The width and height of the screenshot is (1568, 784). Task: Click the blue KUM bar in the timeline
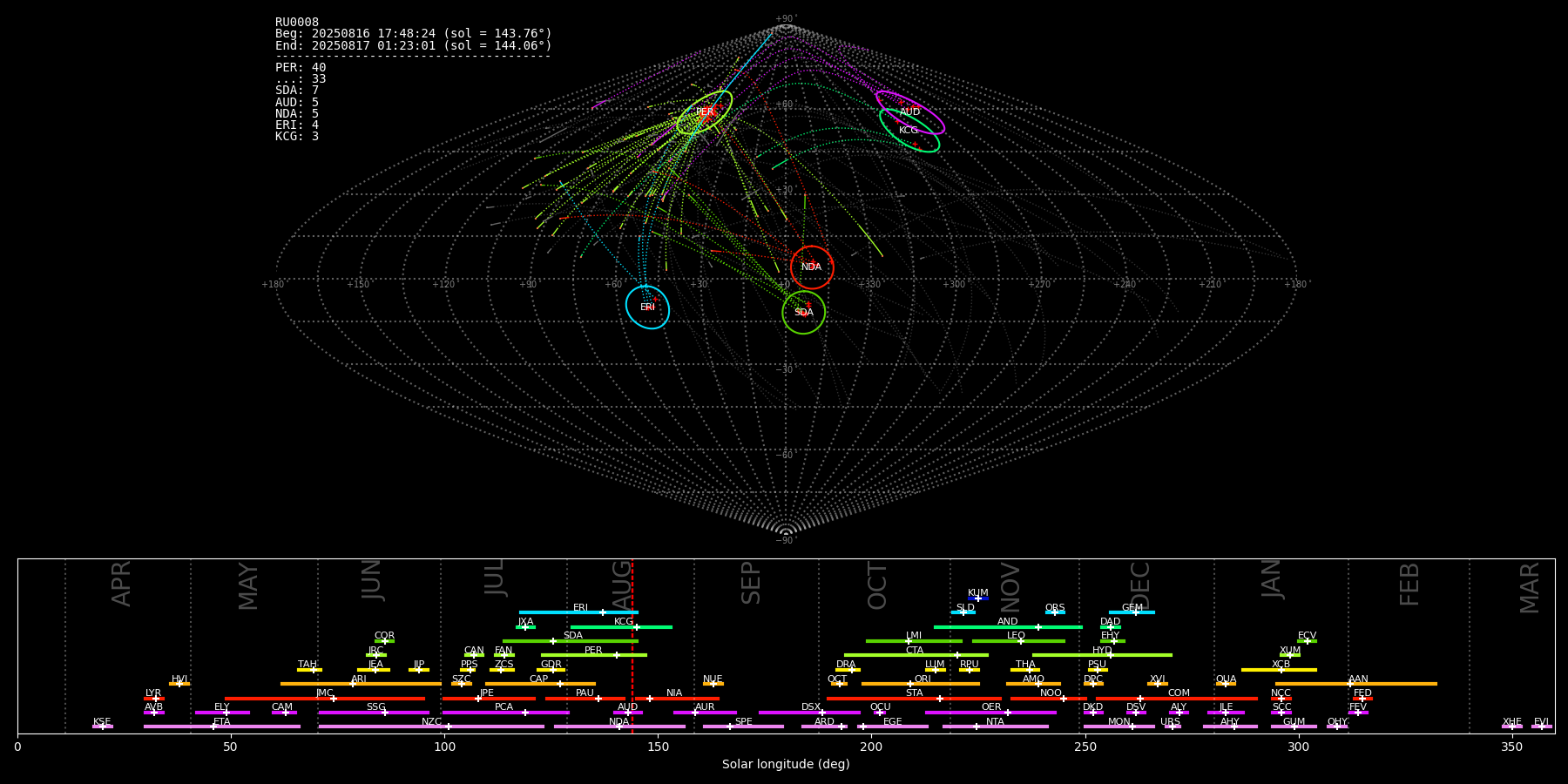coord(978,598)
